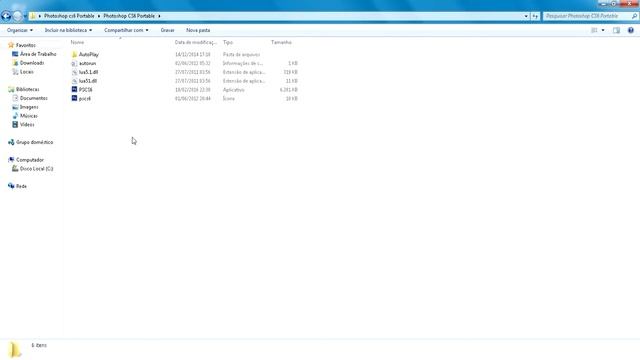This screenshot has width=640, height=360.
Task: Open the recent locations arrow beside Forward
Action: click(25, 16)
